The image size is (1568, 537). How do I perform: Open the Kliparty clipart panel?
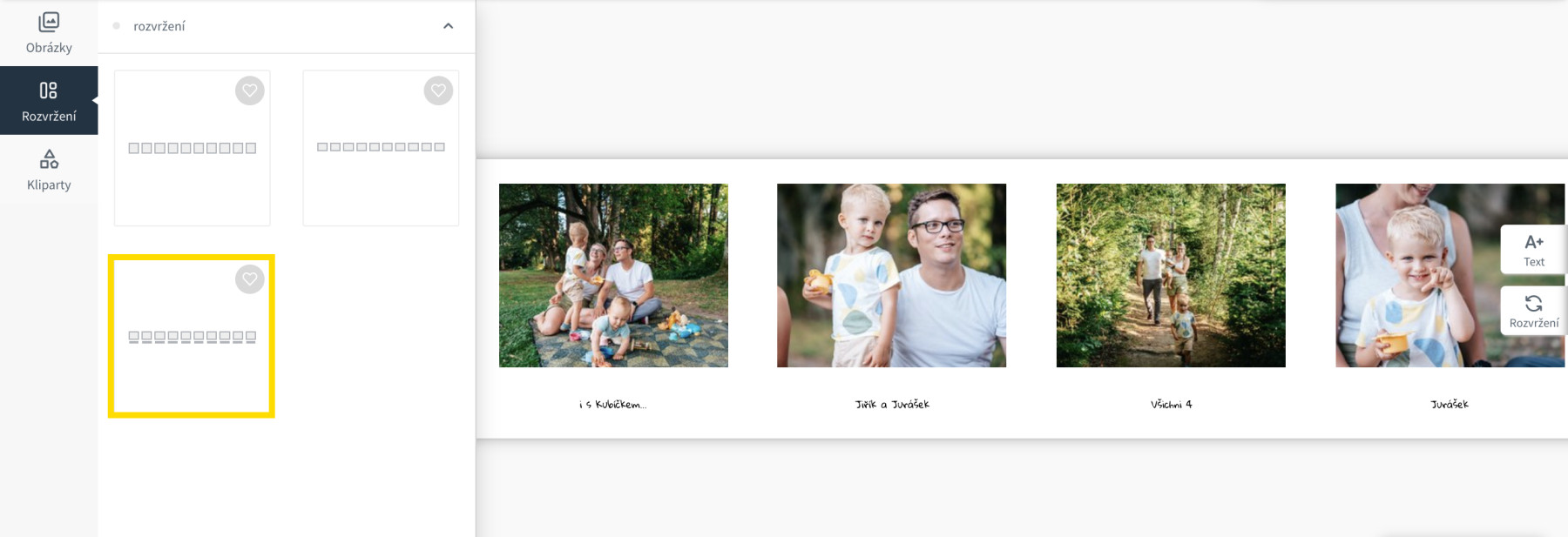click(x=49, y=170)
